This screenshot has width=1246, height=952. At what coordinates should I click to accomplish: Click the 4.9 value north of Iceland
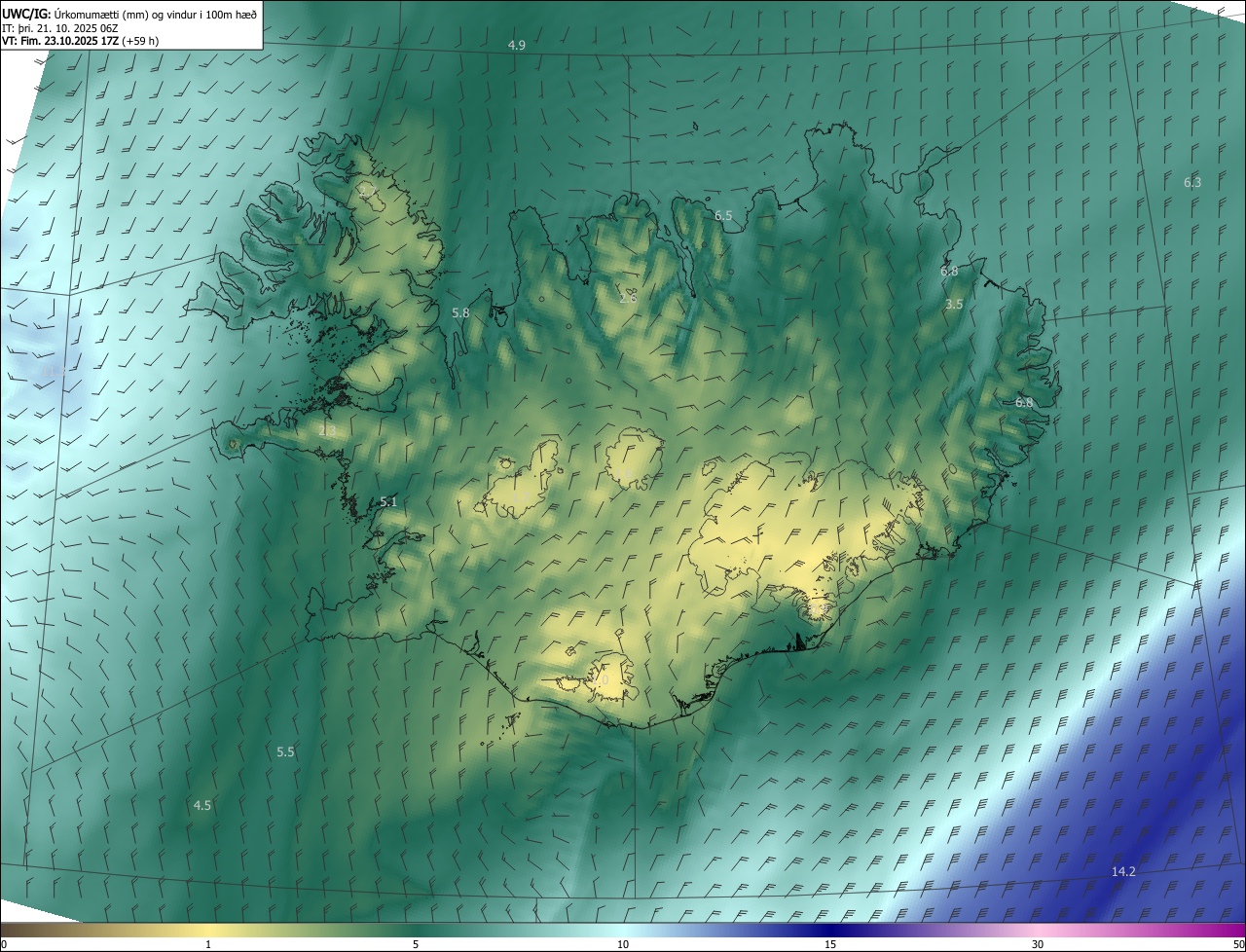tap(517, 46)
